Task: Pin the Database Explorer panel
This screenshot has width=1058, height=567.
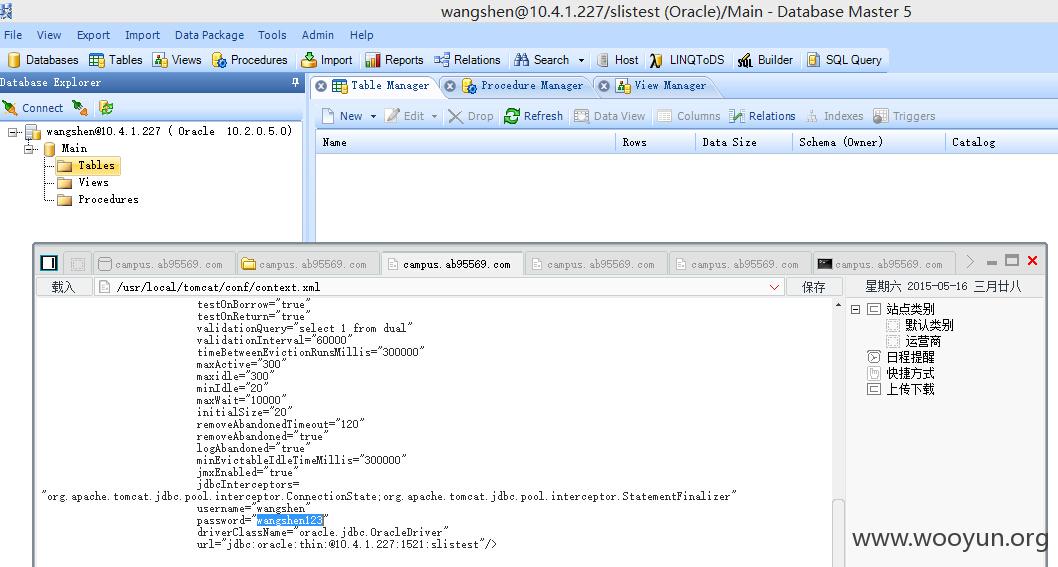Action: coord(295,82)
